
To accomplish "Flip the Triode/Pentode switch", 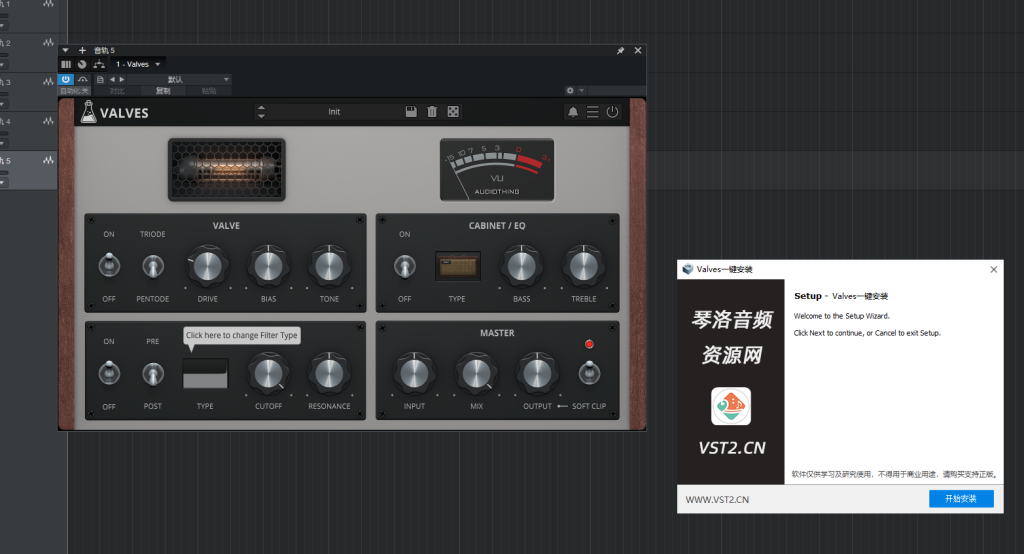I will pyautogui.click(x=153, y=266).
